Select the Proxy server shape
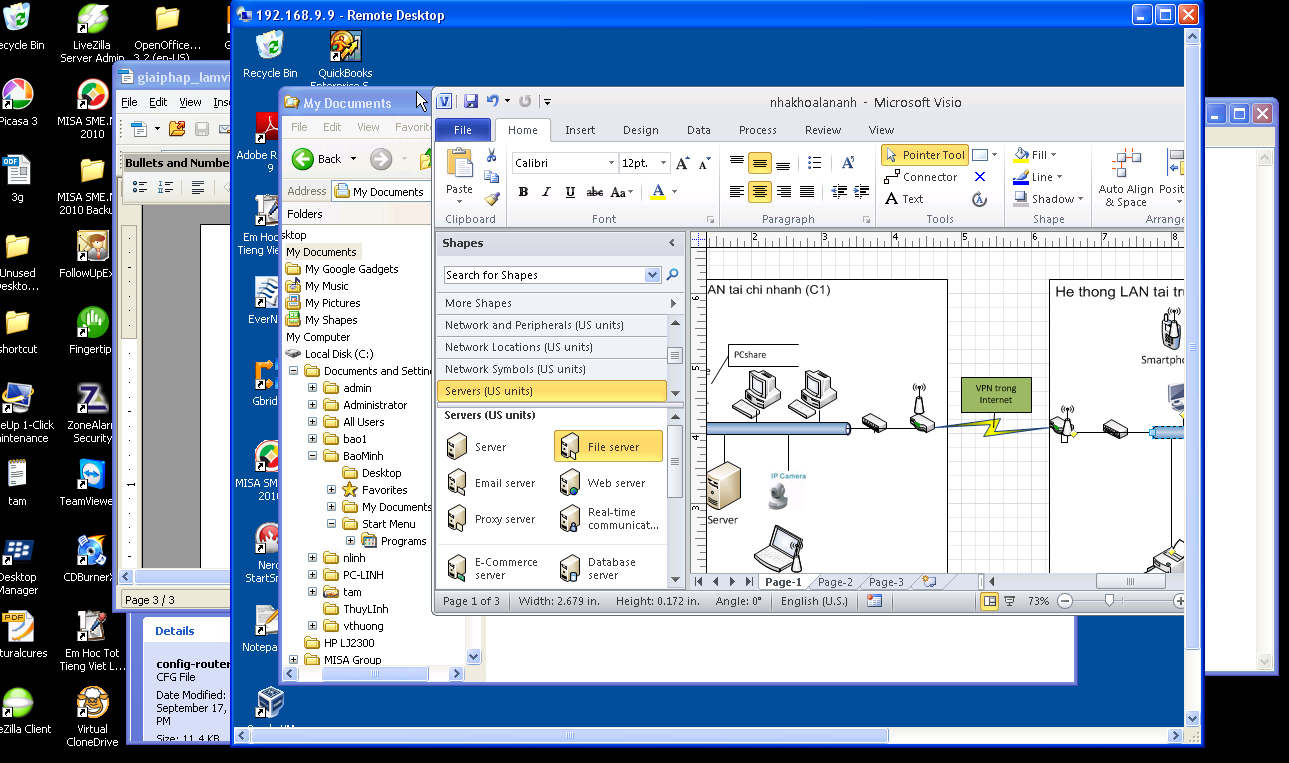Image resolution: width=1289 pixels, height=763 pixels. coord(492,519)
